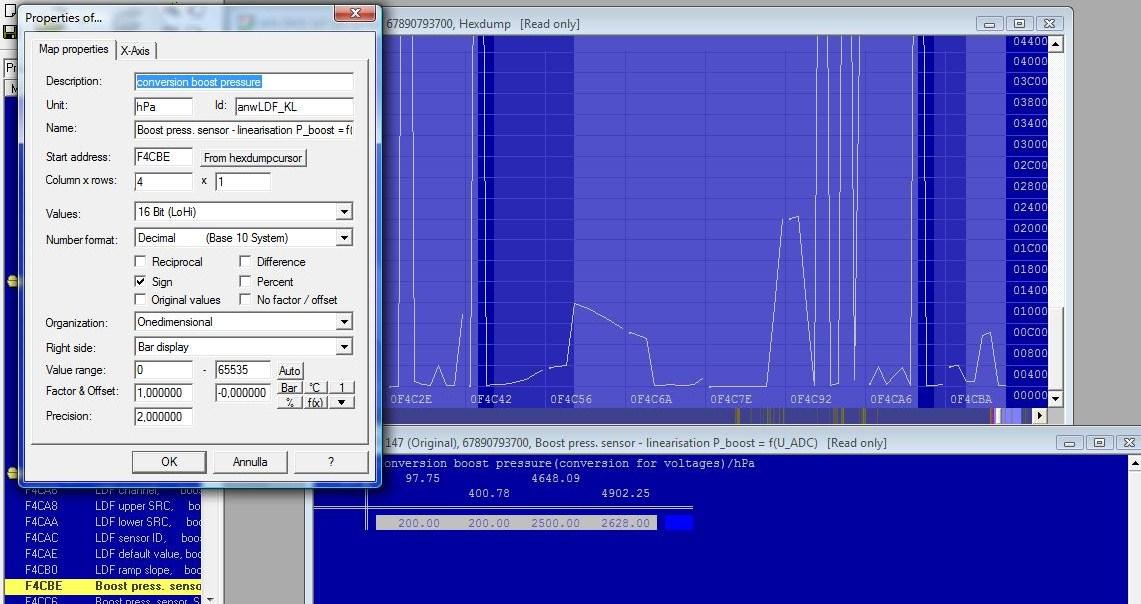Expand the Organization dropdown
Screen dimensions: 1141x604
(x=344, y=322)
